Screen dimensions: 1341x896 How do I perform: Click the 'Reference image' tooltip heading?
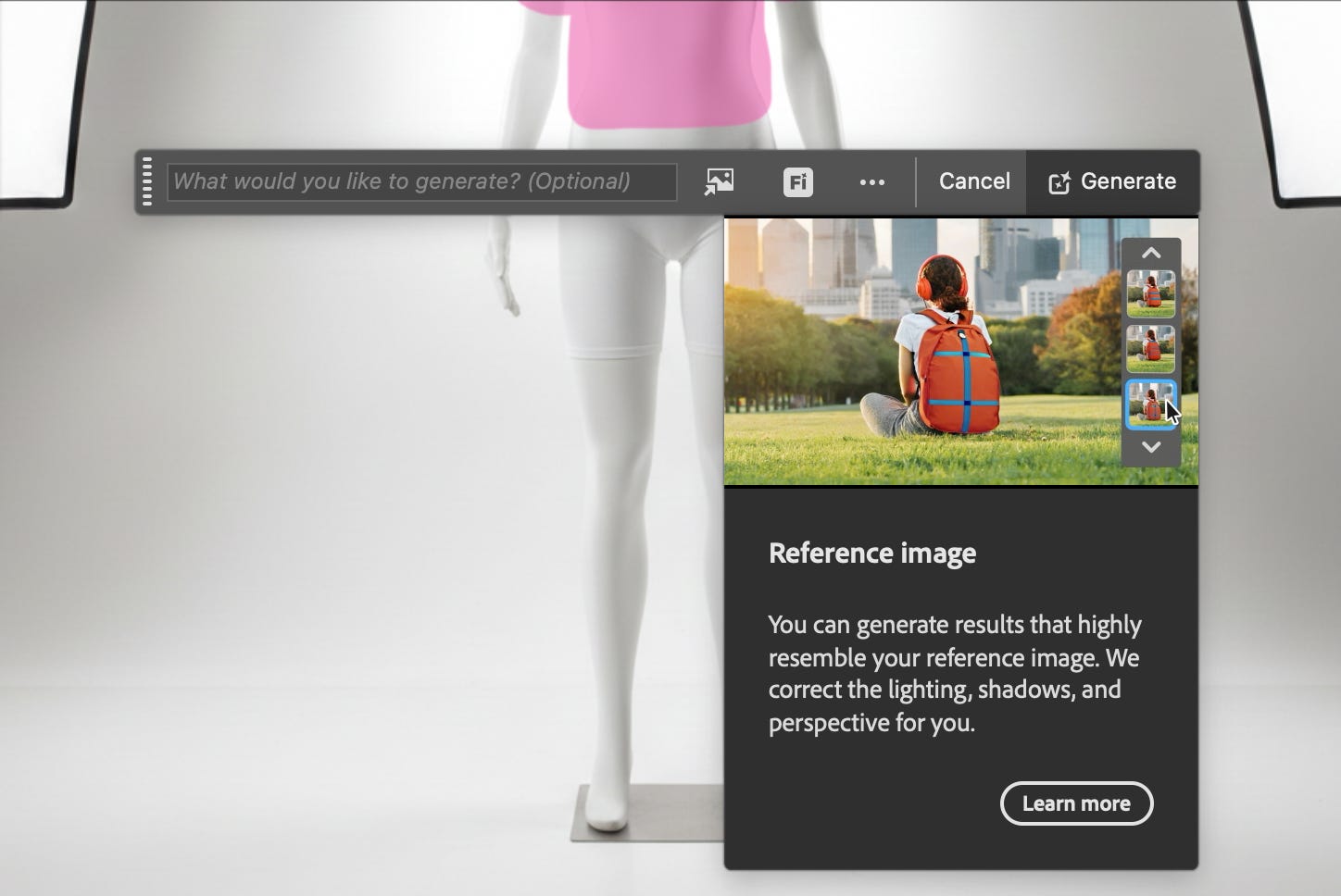[872, 553]
